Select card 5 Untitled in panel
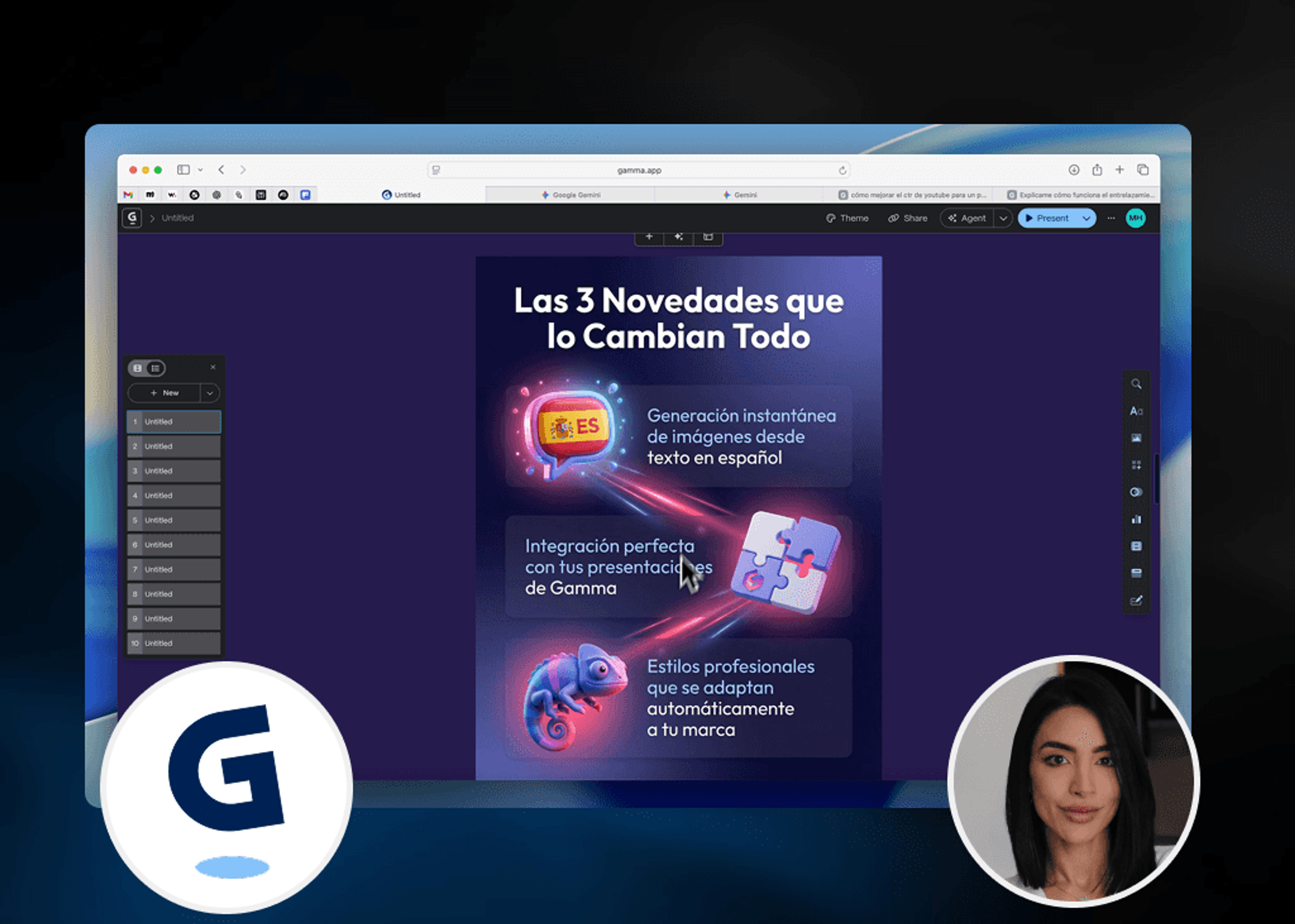 (174, 520)
